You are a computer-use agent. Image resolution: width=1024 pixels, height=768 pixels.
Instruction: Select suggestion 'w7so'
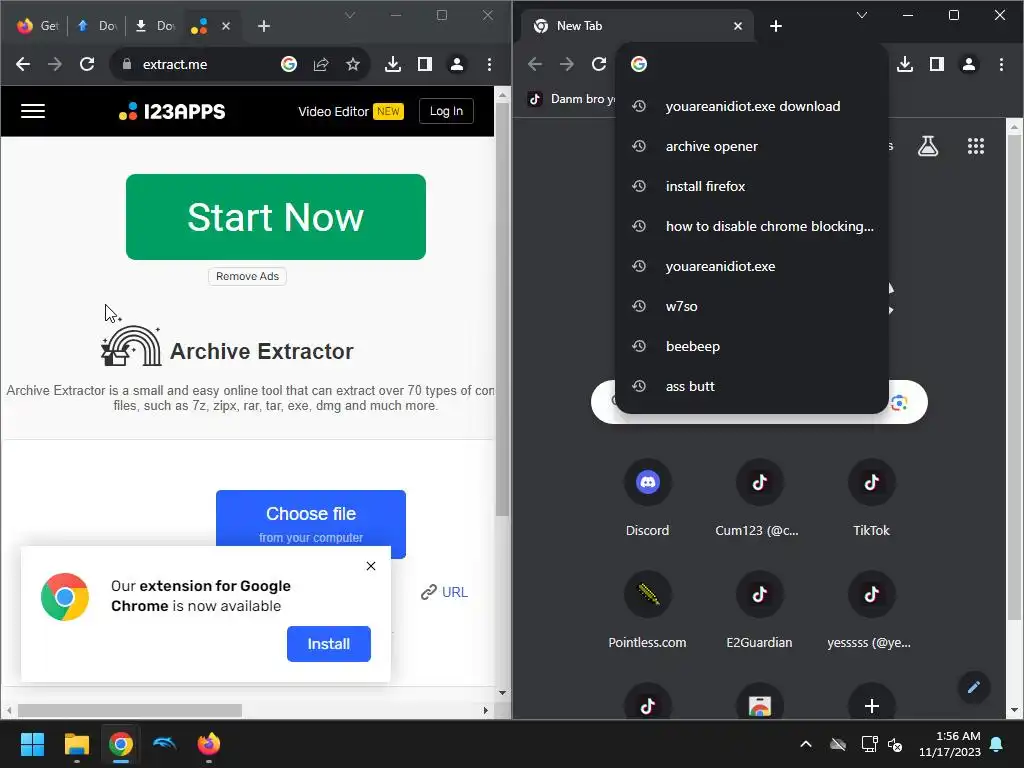click(x=752, y=306)
